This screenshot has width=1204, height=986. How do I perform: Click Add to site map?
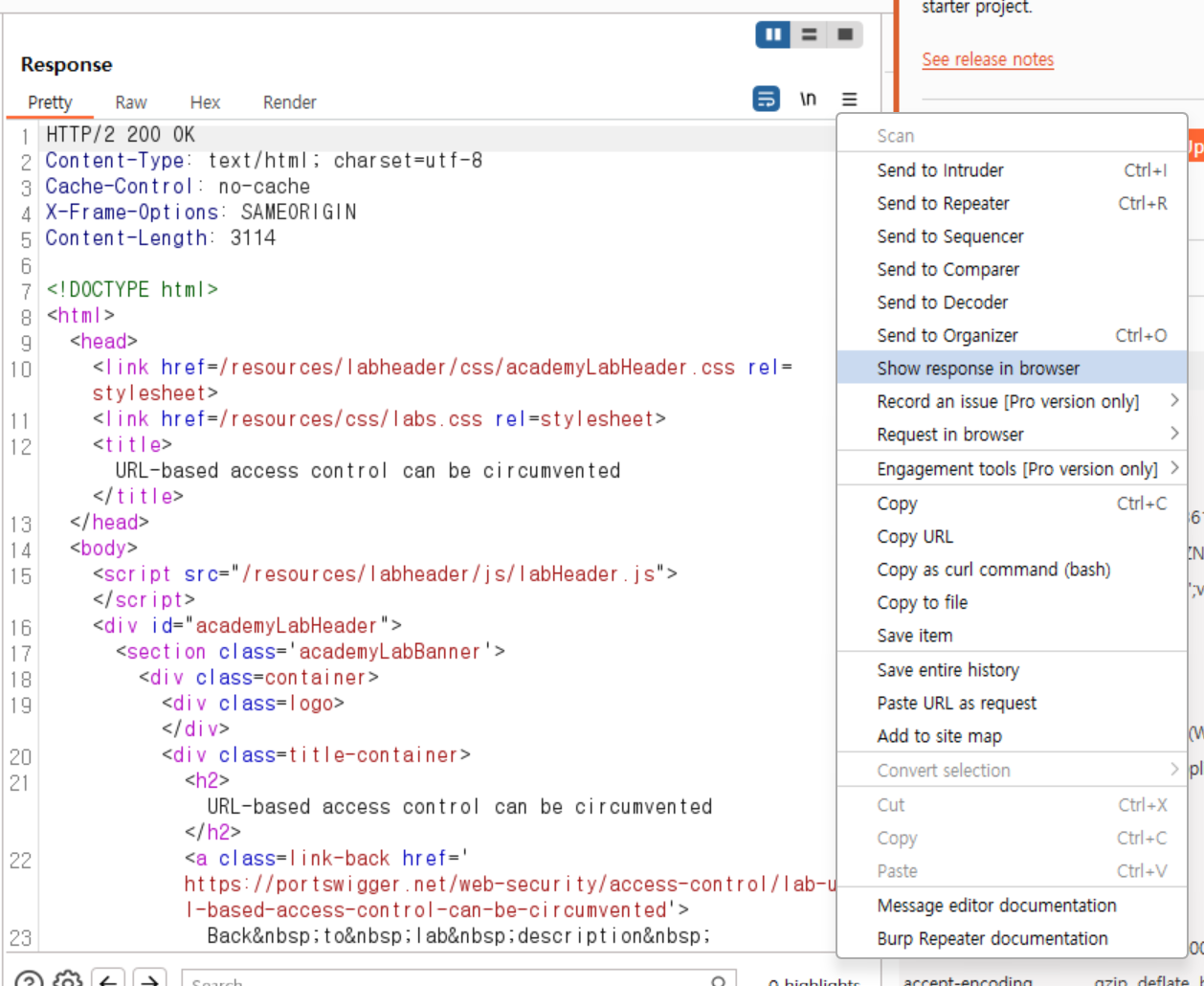[1012, 736]
